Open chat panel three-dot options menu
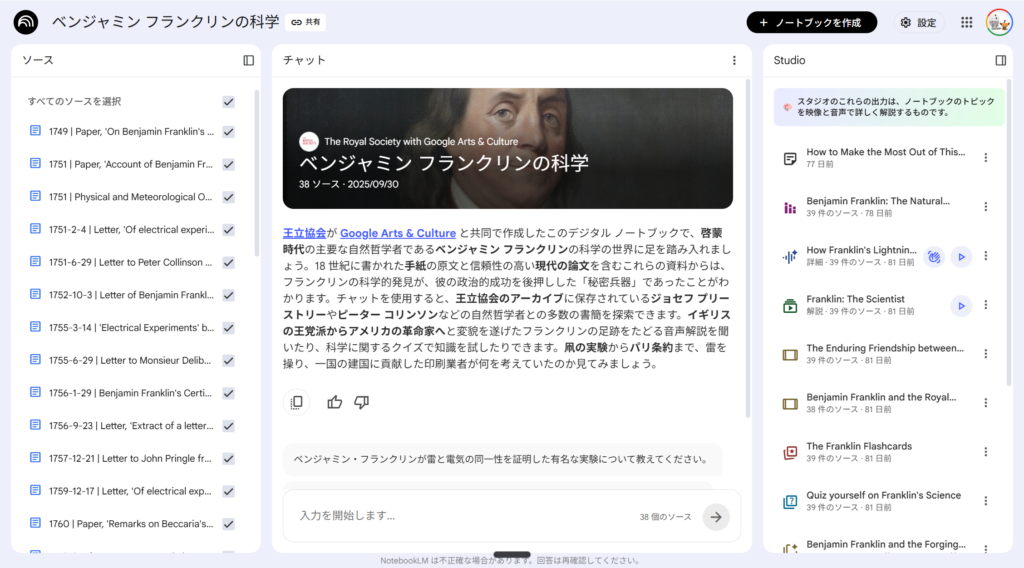 (x=734, y=60)
